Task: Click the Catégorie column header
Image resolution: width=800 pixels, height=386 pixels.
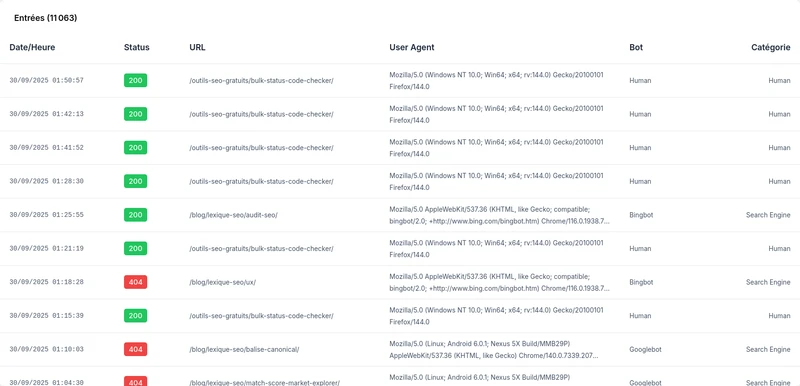Action: click(770, 47)
